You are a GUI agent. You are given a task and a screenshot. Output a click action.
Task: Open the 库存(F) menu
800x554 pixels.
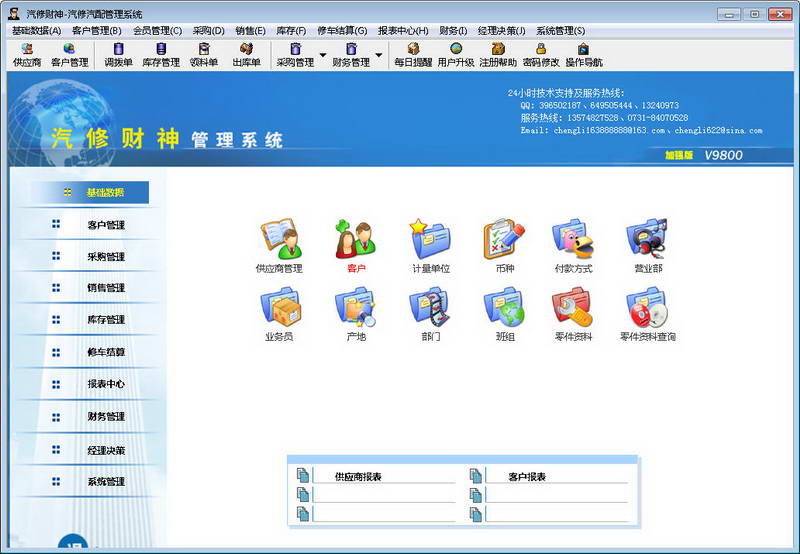pos(291,31)
